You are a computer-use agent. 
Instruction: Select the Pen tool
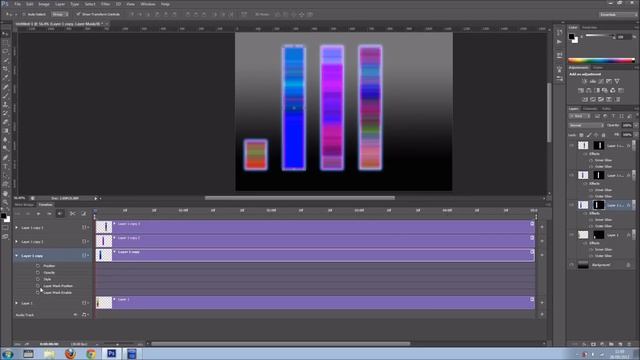pos(5,158)
